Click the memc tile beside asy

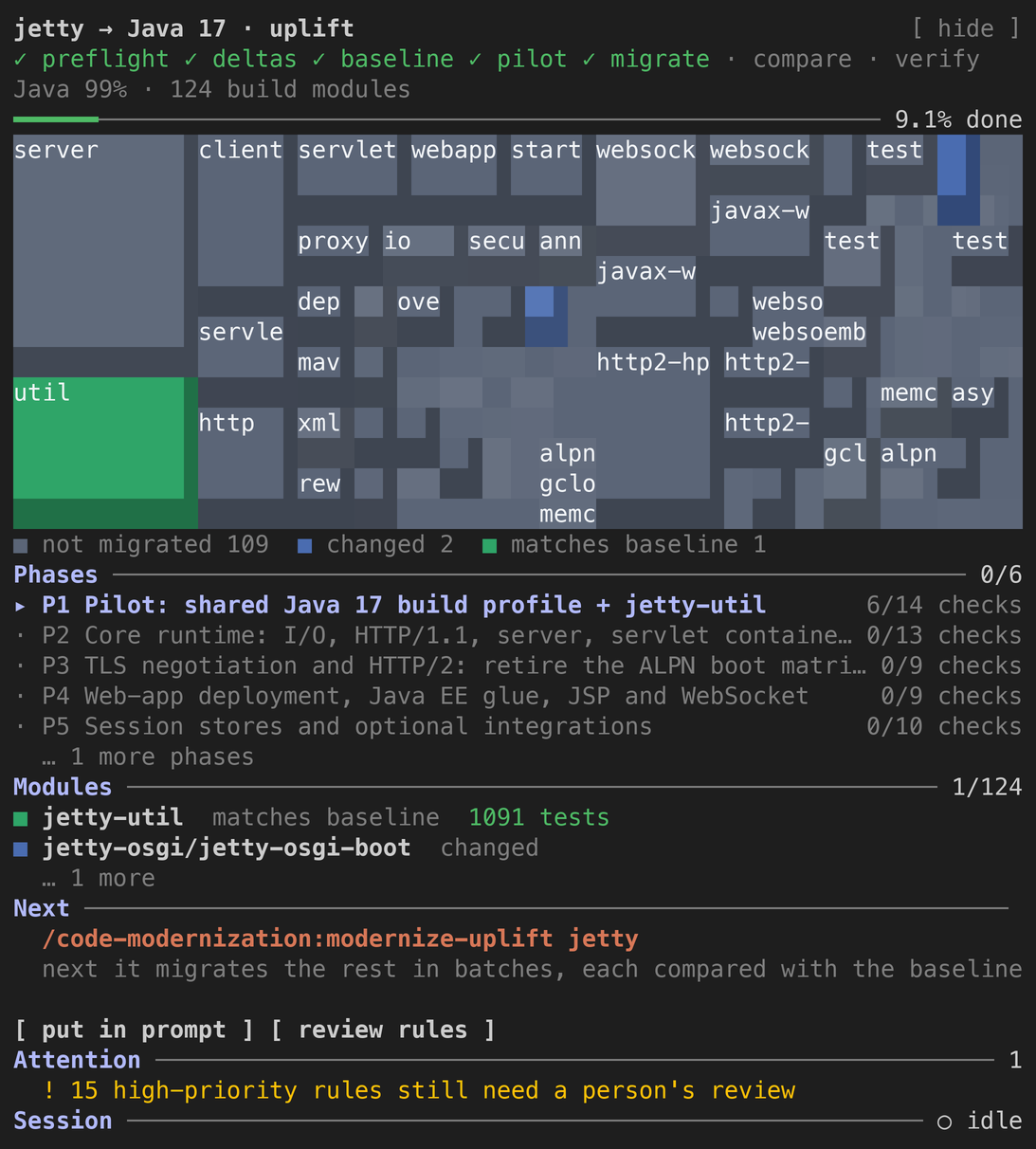908,392
